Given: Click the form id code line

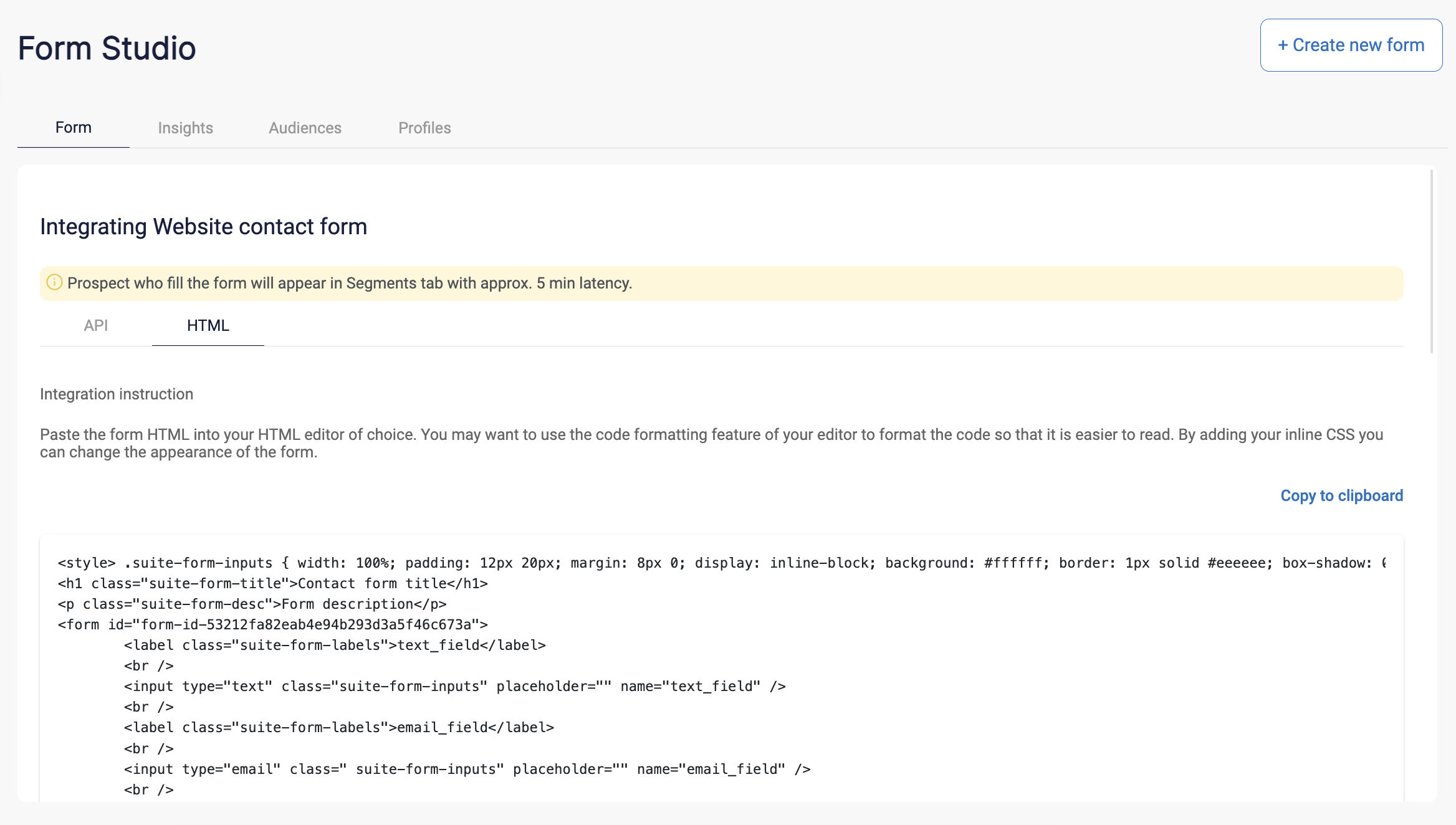Looking at the screenshot, I should click(x=273, y=625).
